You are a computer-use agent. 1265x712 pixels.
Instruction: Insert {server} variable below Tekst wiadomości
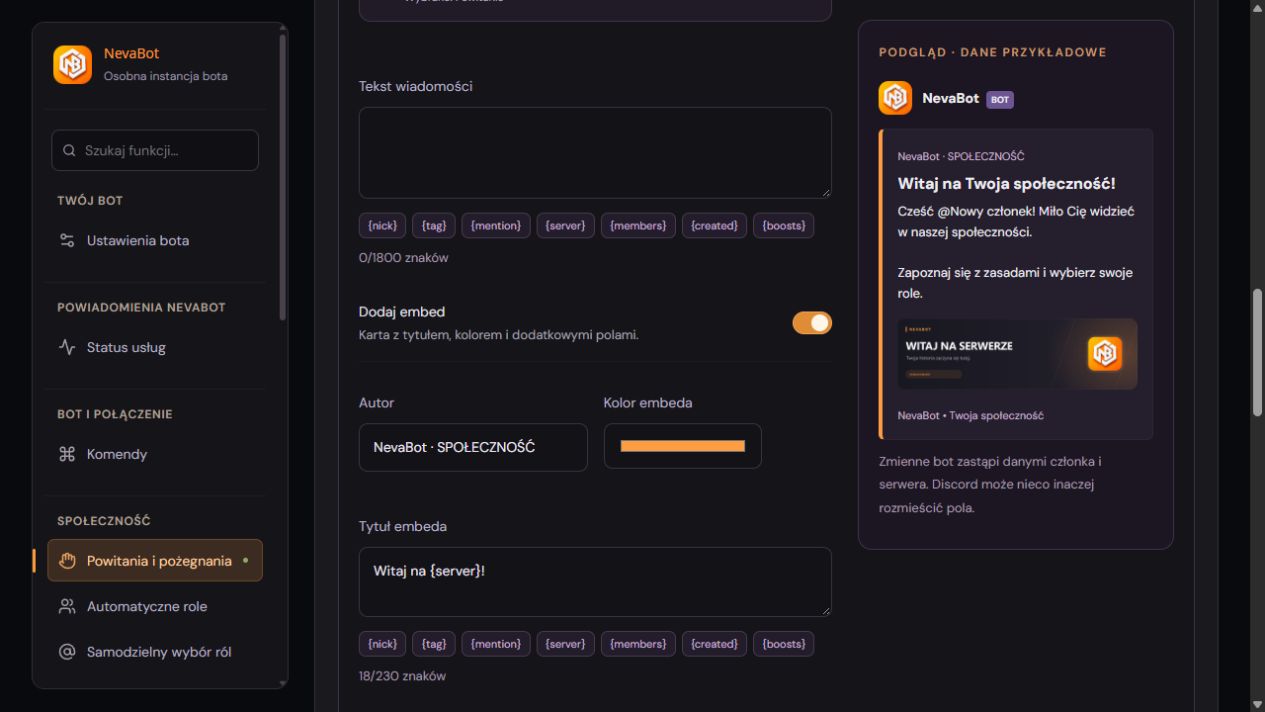[566, 226]
